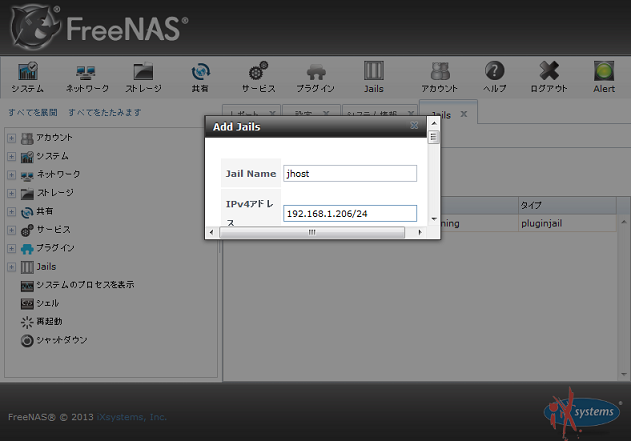Expand the ストレージ tree node
The image size is (631, 441).
click(11, 194)
